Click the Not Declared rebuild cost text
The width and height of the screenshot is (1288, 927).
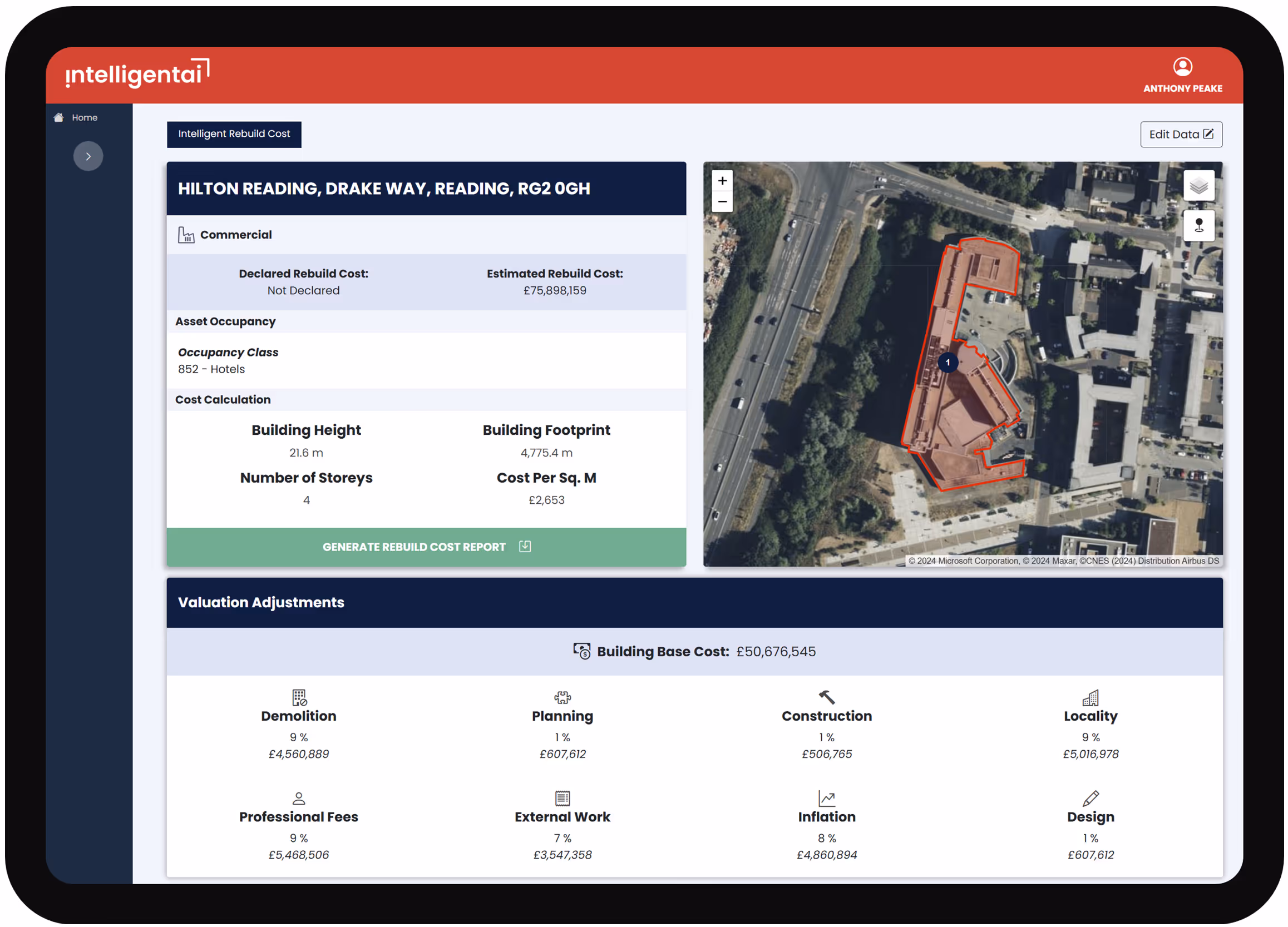click(303, 291)
